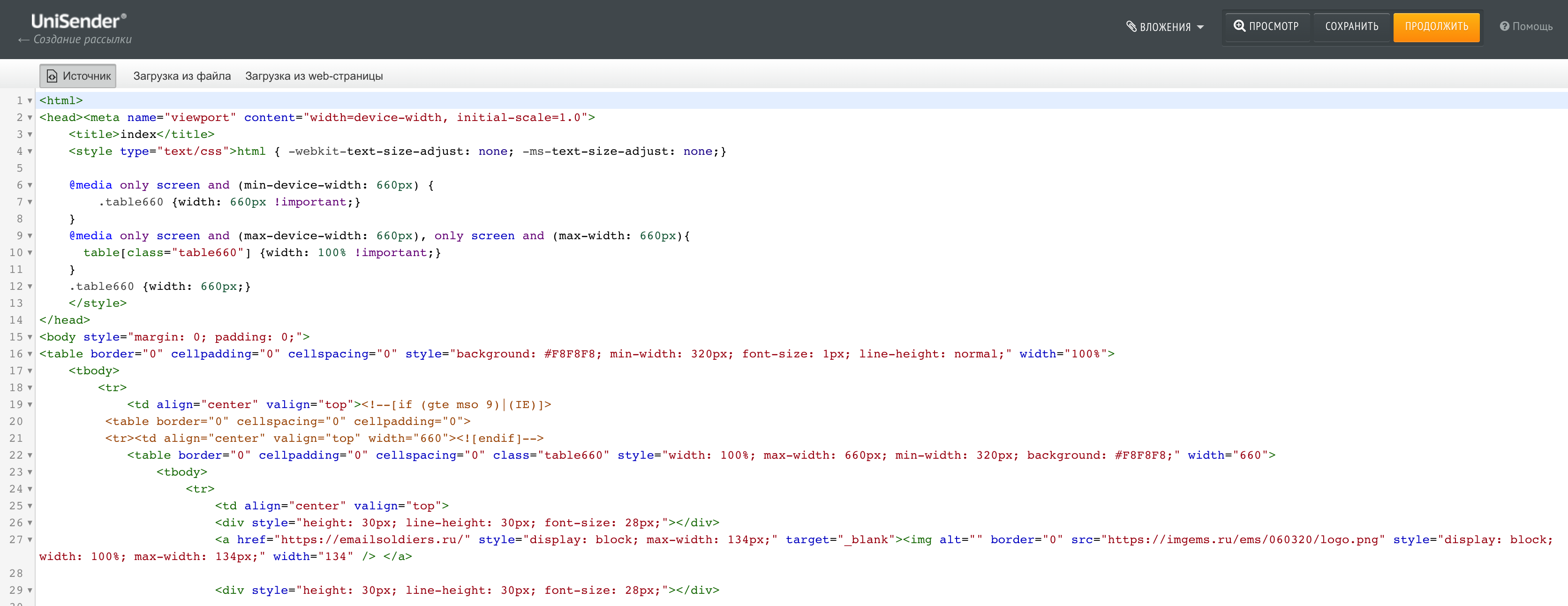The image size is (1568, 606).
Task: Collapse the div fold arrow on line 29
Action: [30, 590]
